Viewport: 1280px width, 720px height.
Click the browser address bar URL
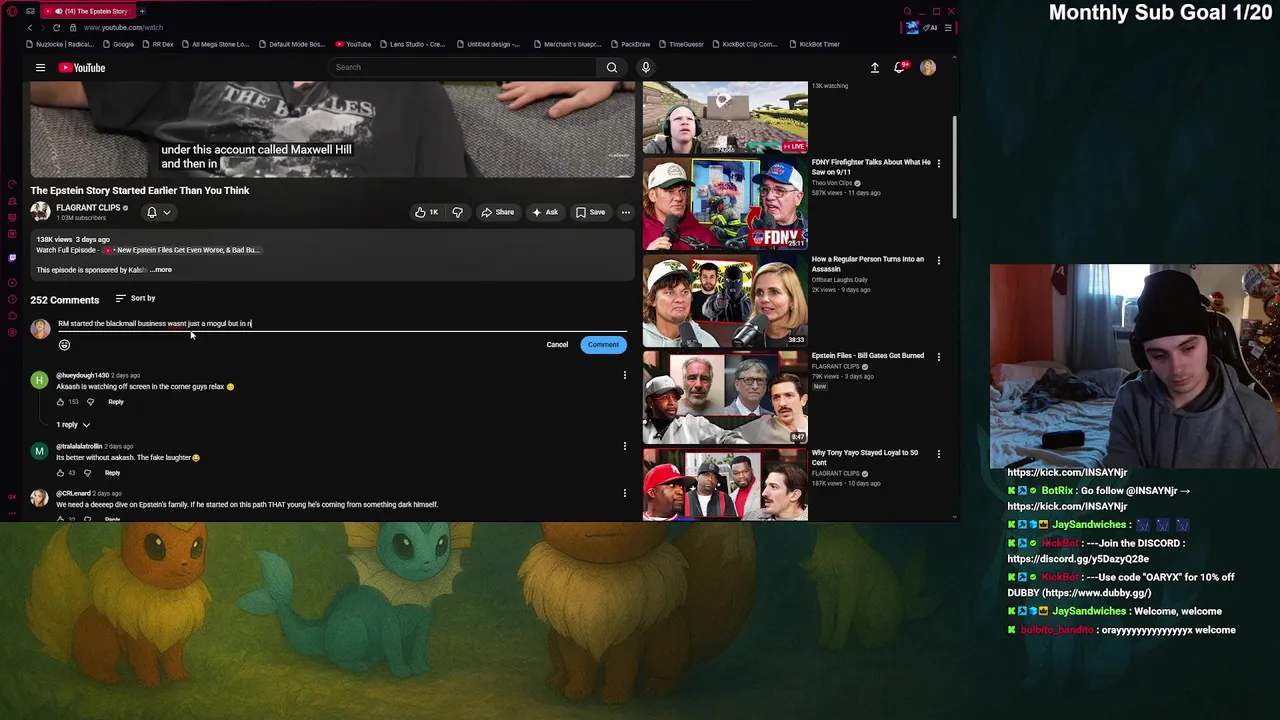(123, 27)
